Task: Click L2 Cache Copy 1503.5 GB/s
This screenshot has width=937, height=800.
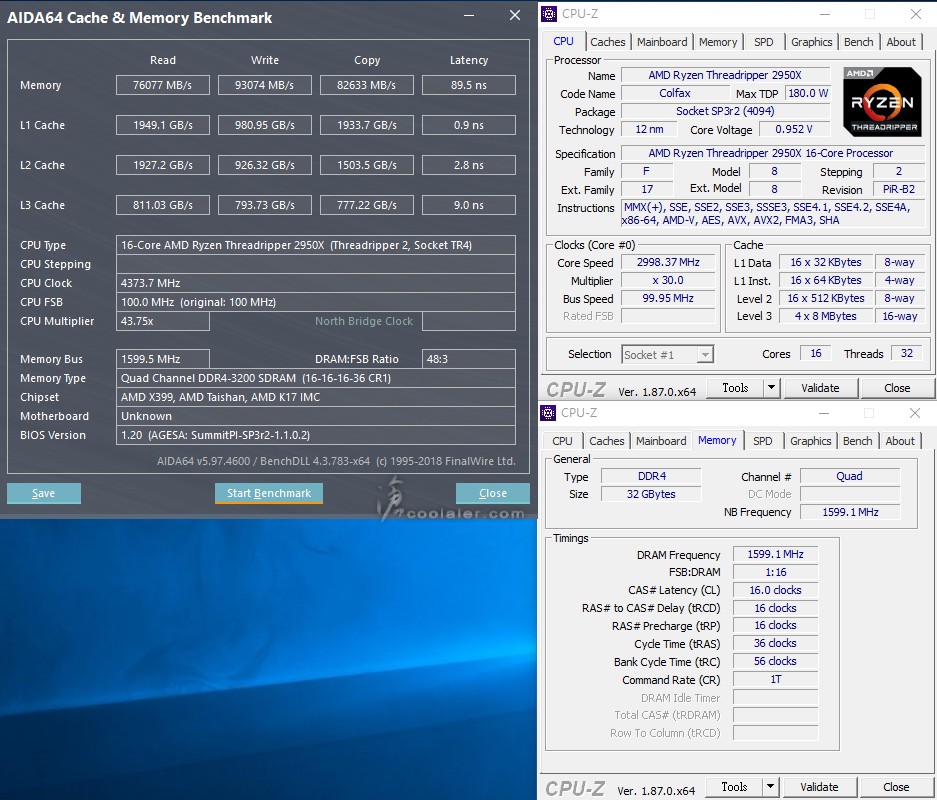Action: [367, 165]
